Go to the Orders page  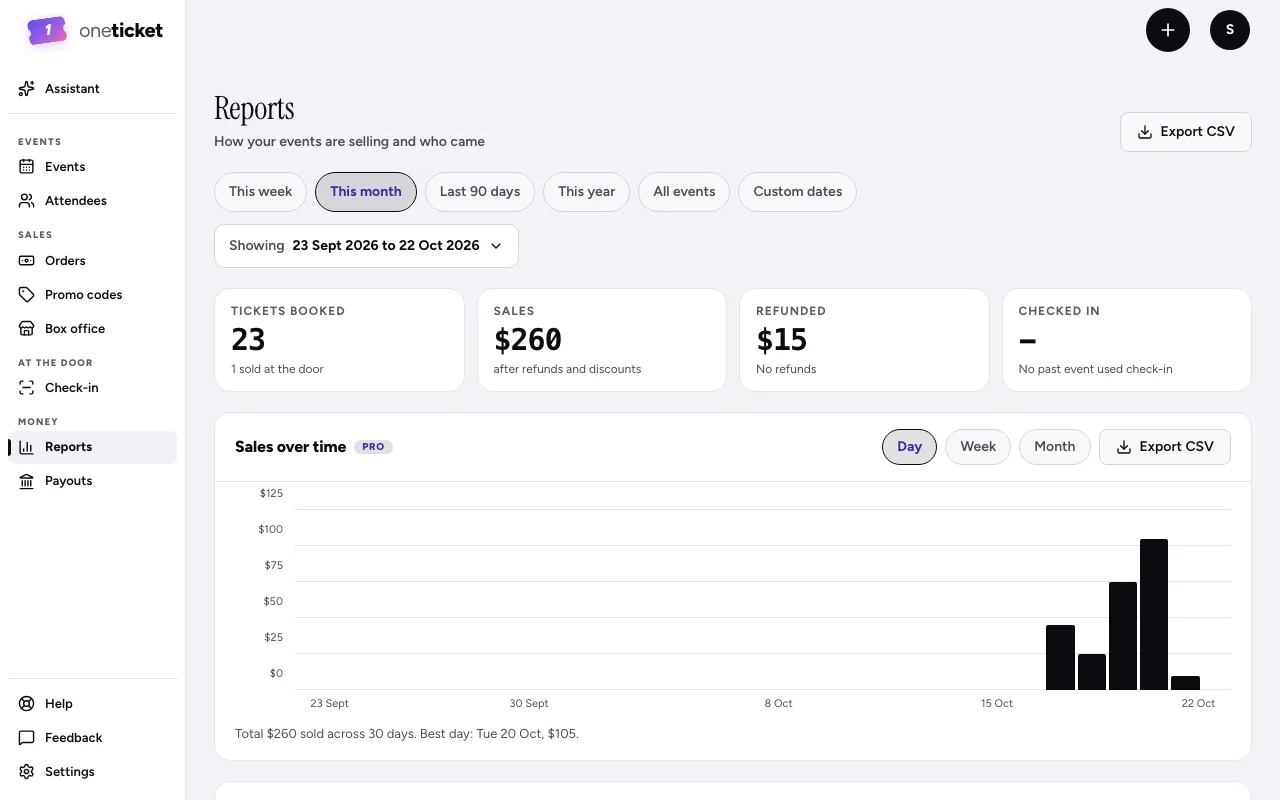92,261
